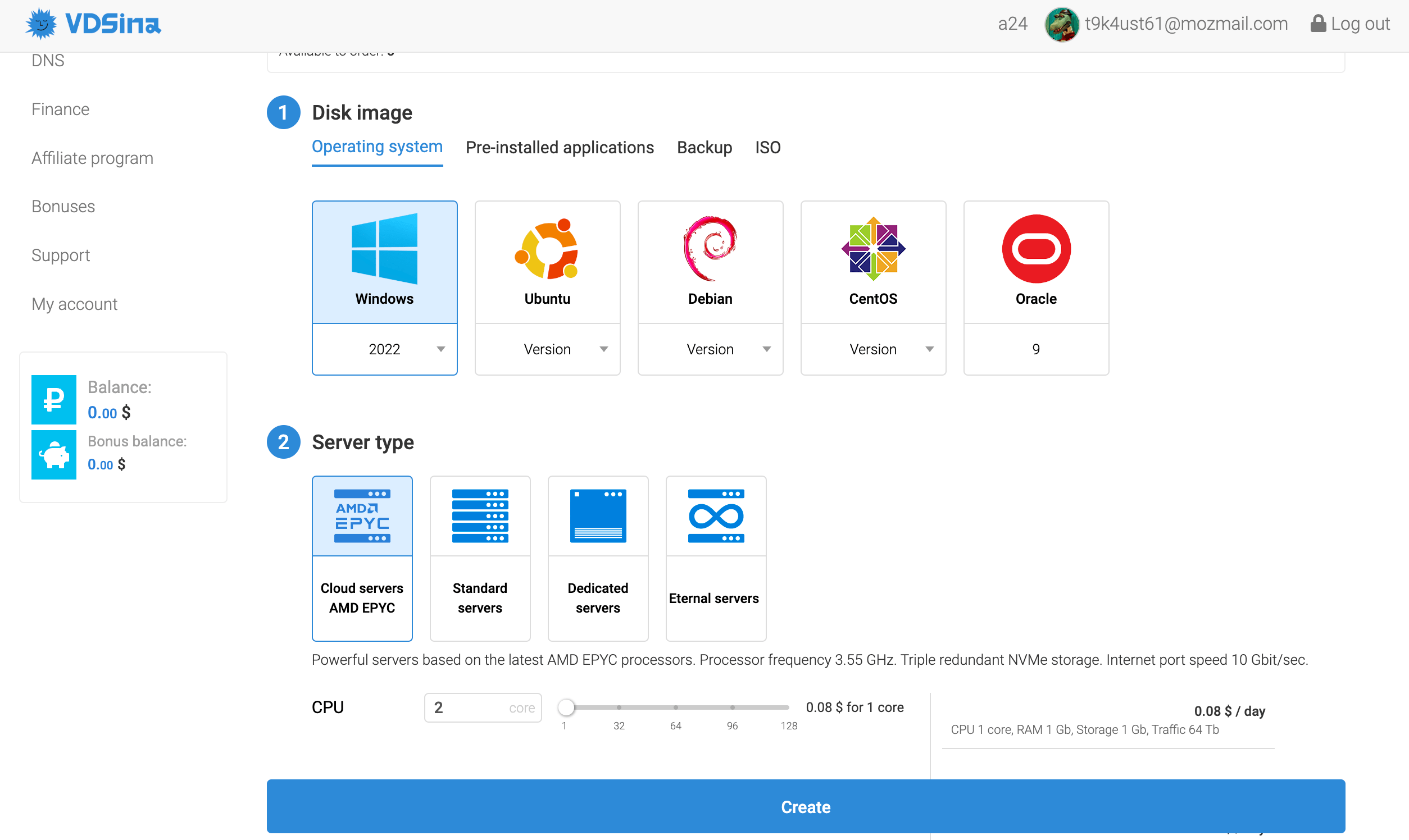Click the 0.08 $ for 1 core text

click(x=855, y=707)
